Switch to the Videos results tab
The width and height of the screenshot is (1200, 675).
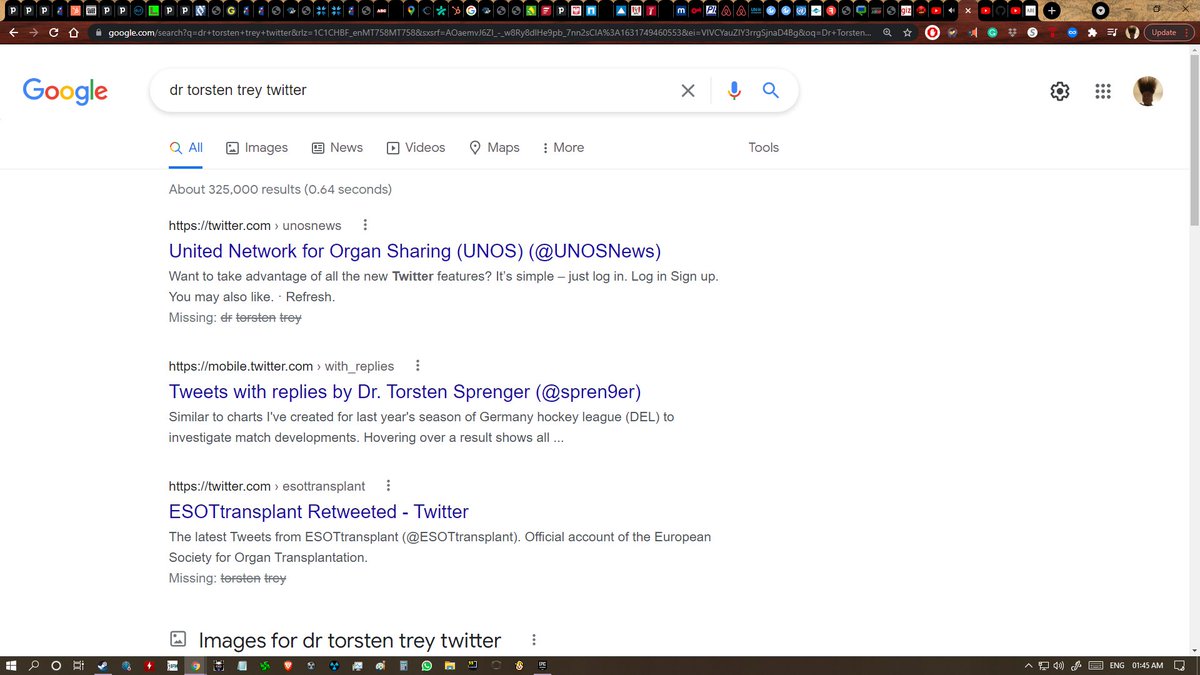coord(416,147)
